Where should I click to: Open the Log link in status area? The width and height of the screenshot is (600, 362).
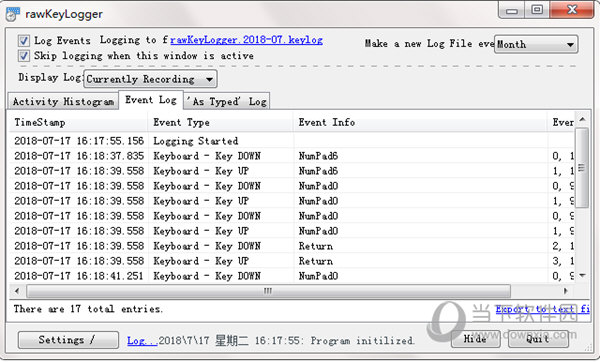coord(142,341)
